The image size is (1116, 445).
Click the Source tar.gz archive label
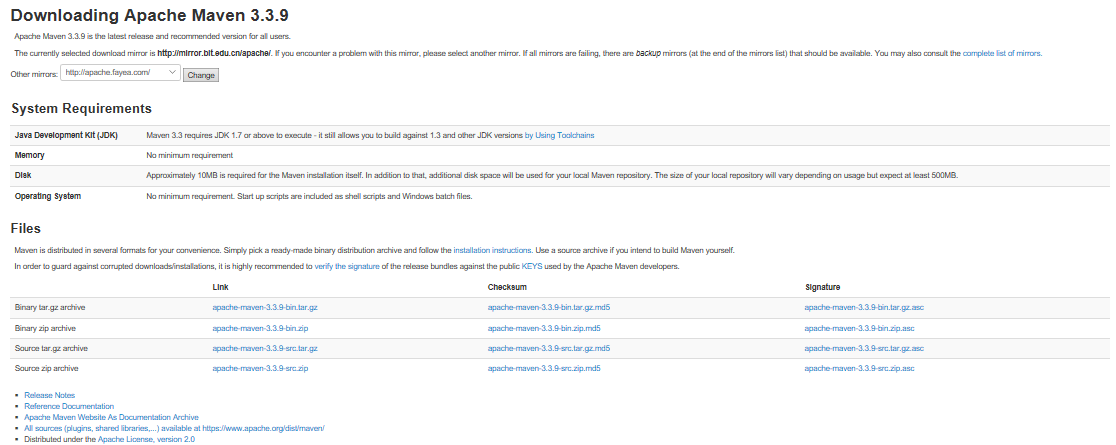click(x=51, y=348)
